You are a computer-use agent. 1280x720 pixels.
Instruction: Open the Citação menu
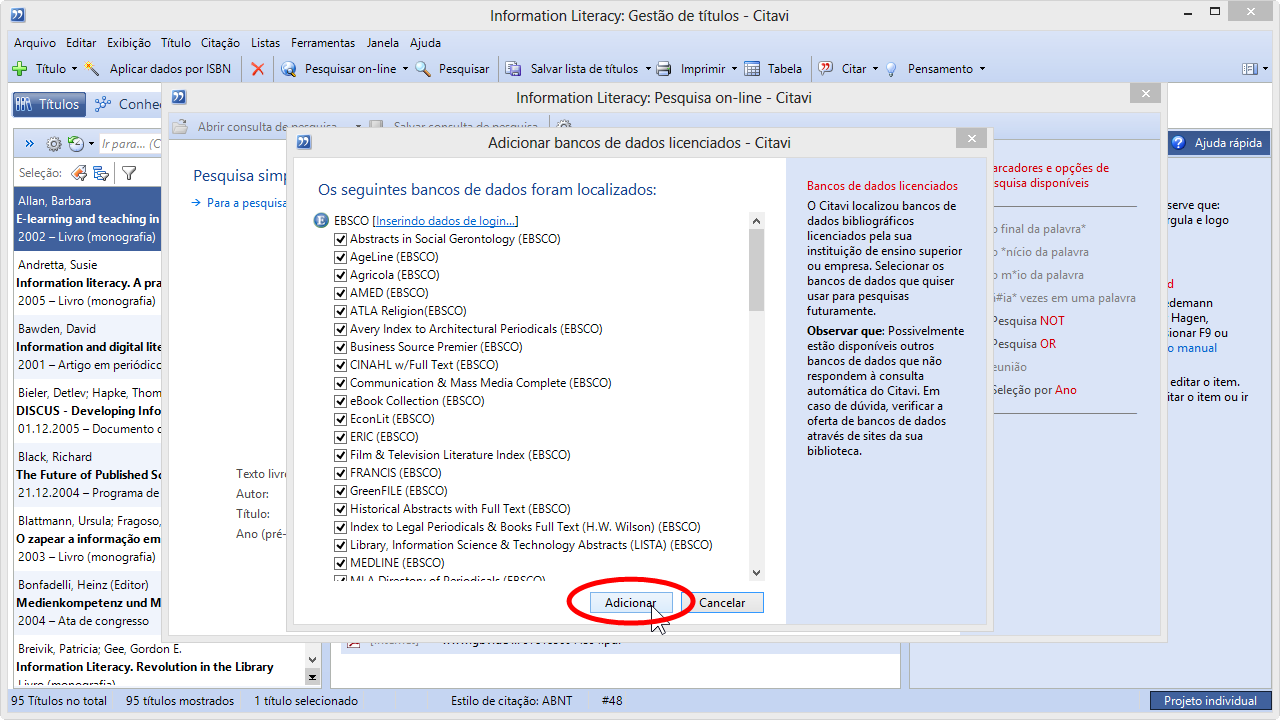(x=220, y=43)
